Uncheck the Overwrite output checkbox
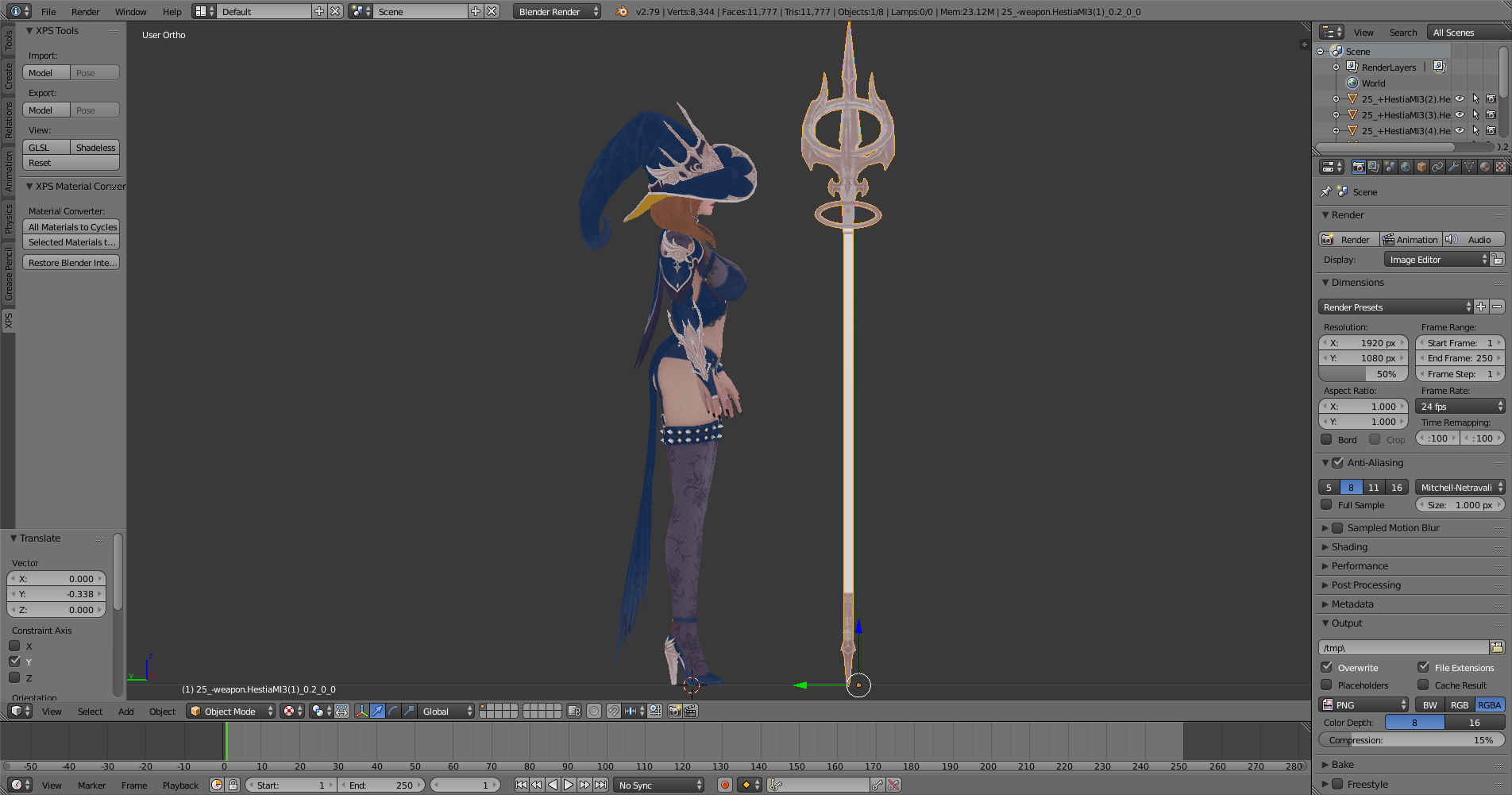 pyautogui.click(x=1326, y=667)
